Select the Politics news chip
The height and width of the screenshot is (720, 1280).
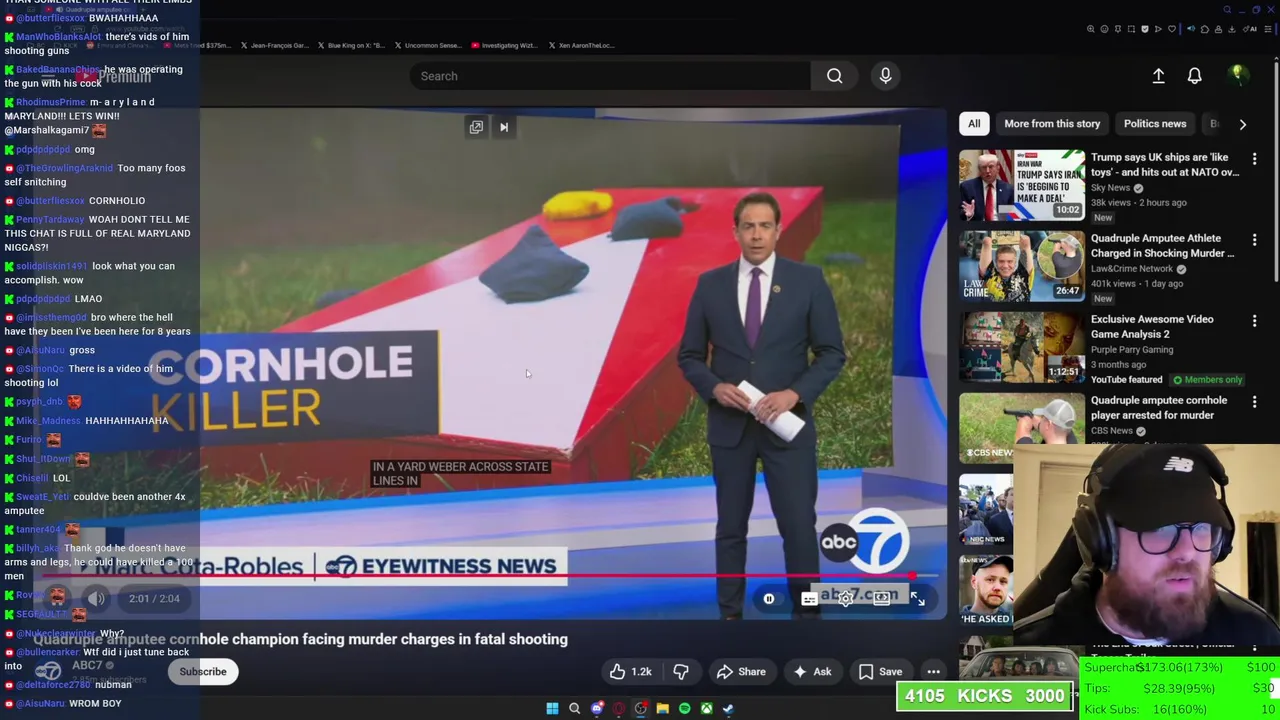pos(1155,124)
